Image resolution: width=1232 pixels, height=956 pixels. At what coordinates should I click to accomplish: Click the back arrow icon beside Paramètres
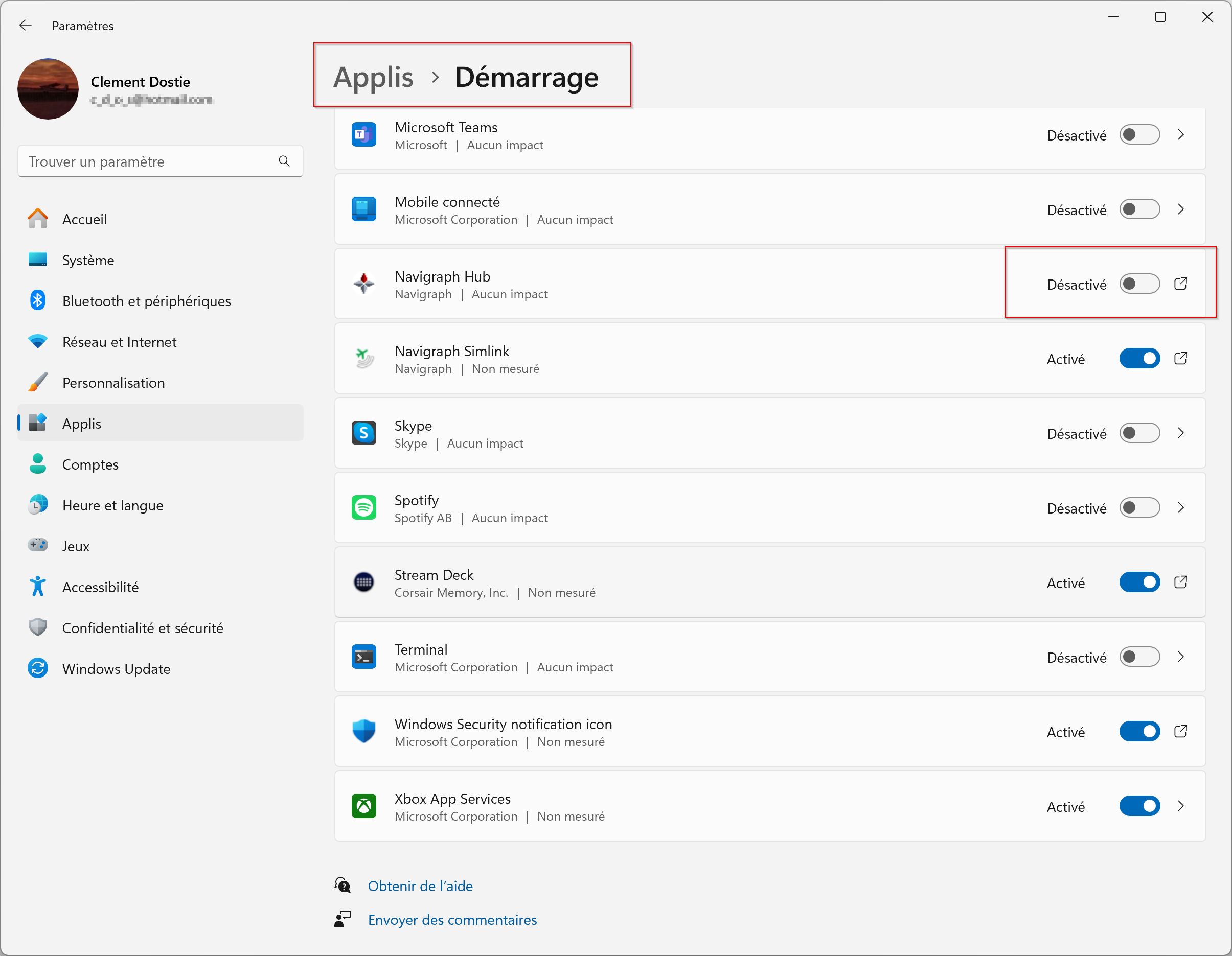[26, 26]
